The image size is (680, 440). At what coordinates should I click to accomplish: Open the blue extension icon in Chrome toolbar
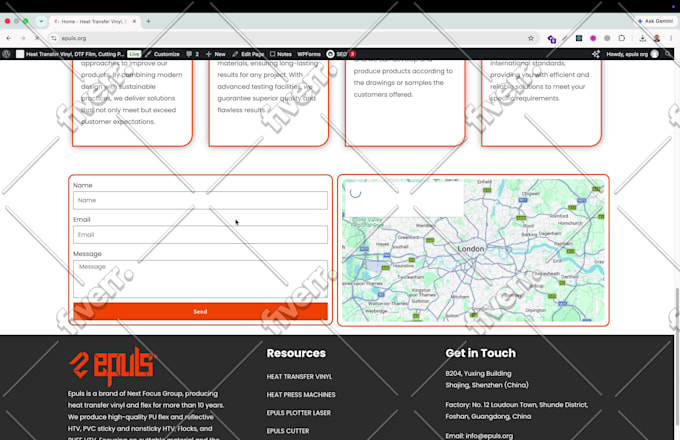pyautogui.click(x=552, y=39)
